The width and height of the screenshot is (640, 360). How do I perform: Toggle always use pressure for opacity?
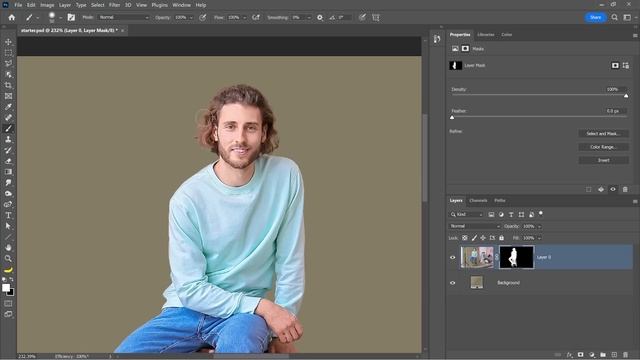point(202,18)
